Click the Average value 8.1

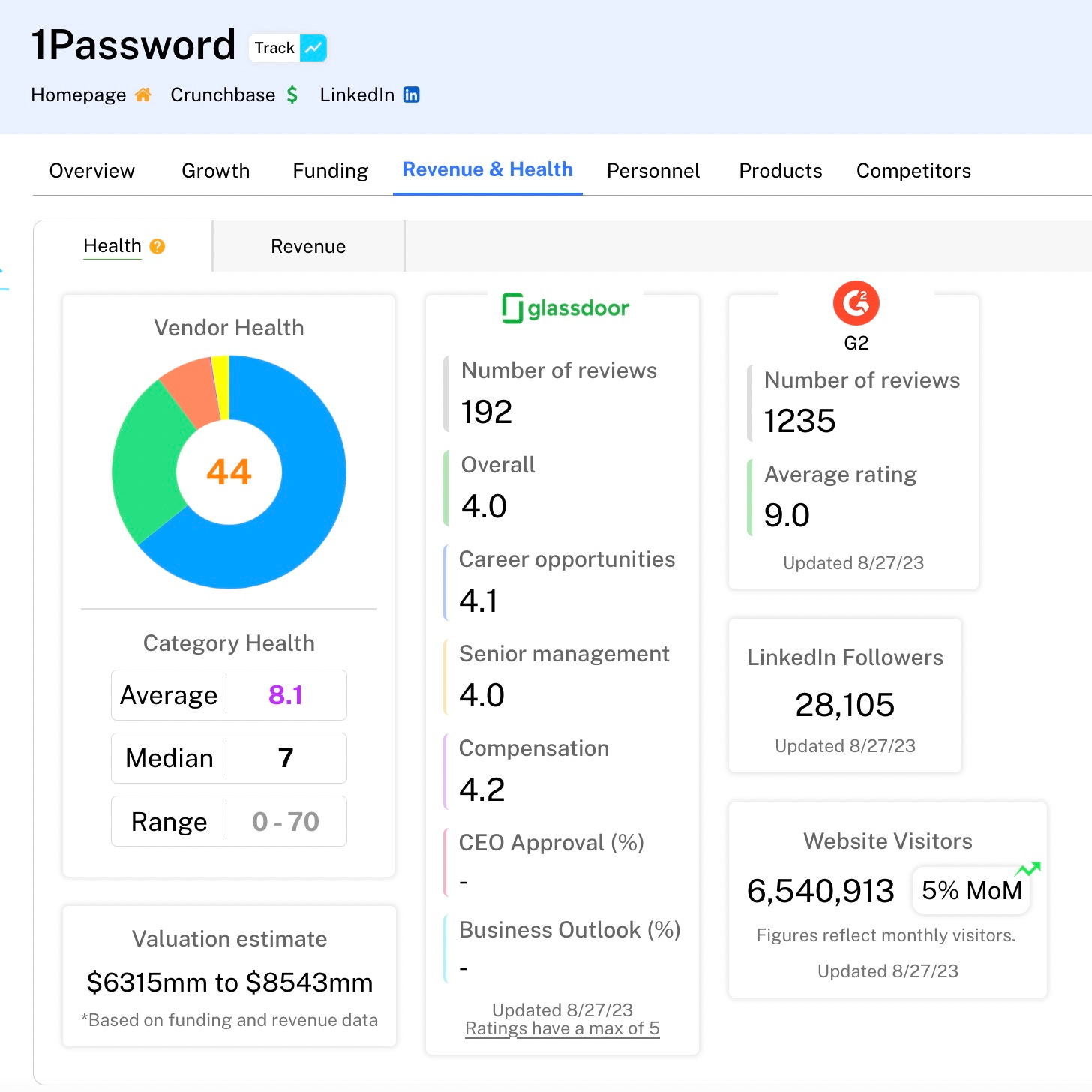(286, 695)
